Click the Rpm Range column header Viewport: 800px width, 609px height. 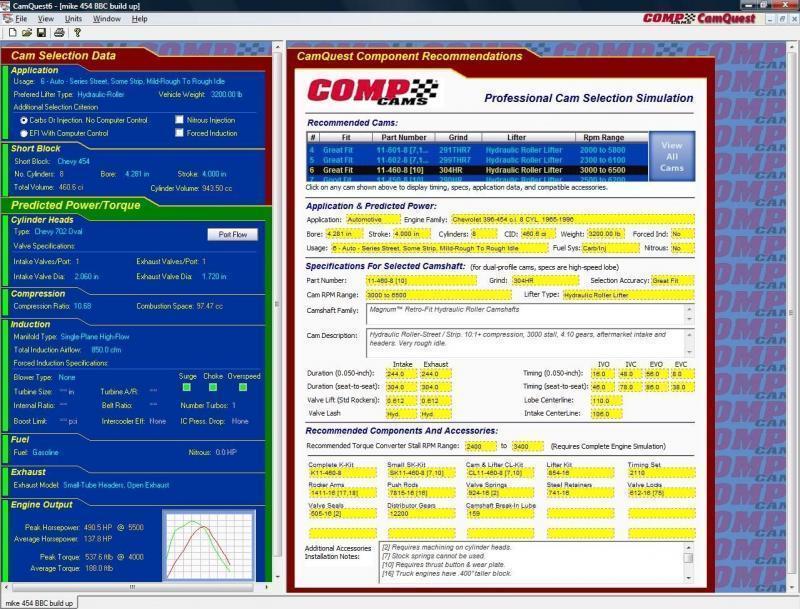click(x=604, y=138)
